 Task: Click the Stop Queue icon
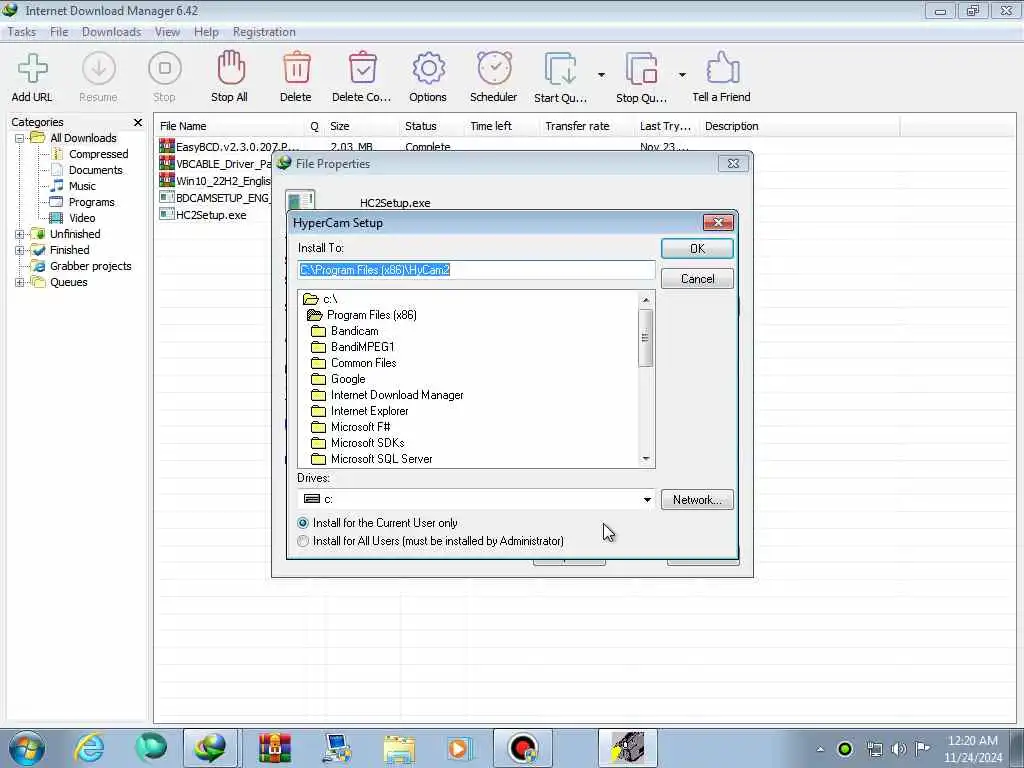(x=641, y=77)
